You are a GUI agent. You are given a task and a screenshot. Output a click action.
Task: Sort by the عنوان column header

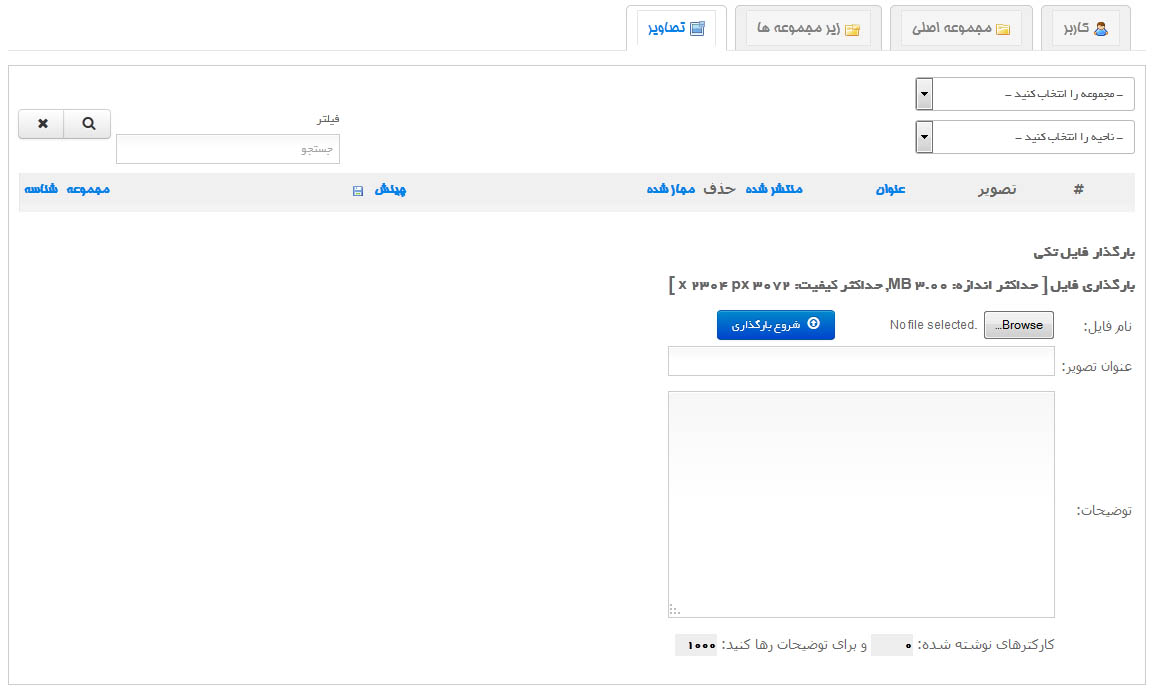click(x=890, y=190)
